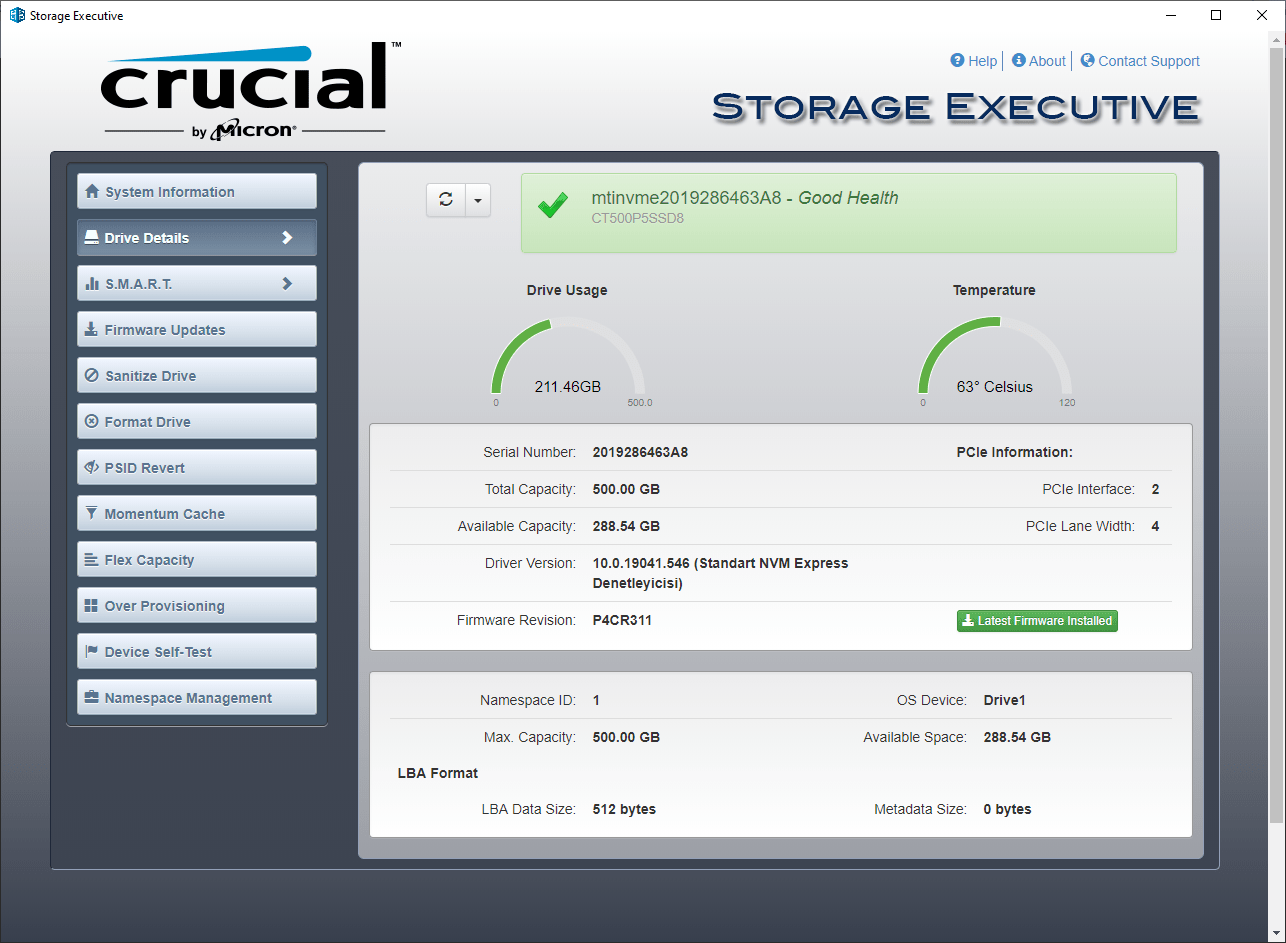Screen dimensions: 1286x943
Task: Click the Namespace Management briefcase icon
Action: pyautogui.click(x=92, y=698)
